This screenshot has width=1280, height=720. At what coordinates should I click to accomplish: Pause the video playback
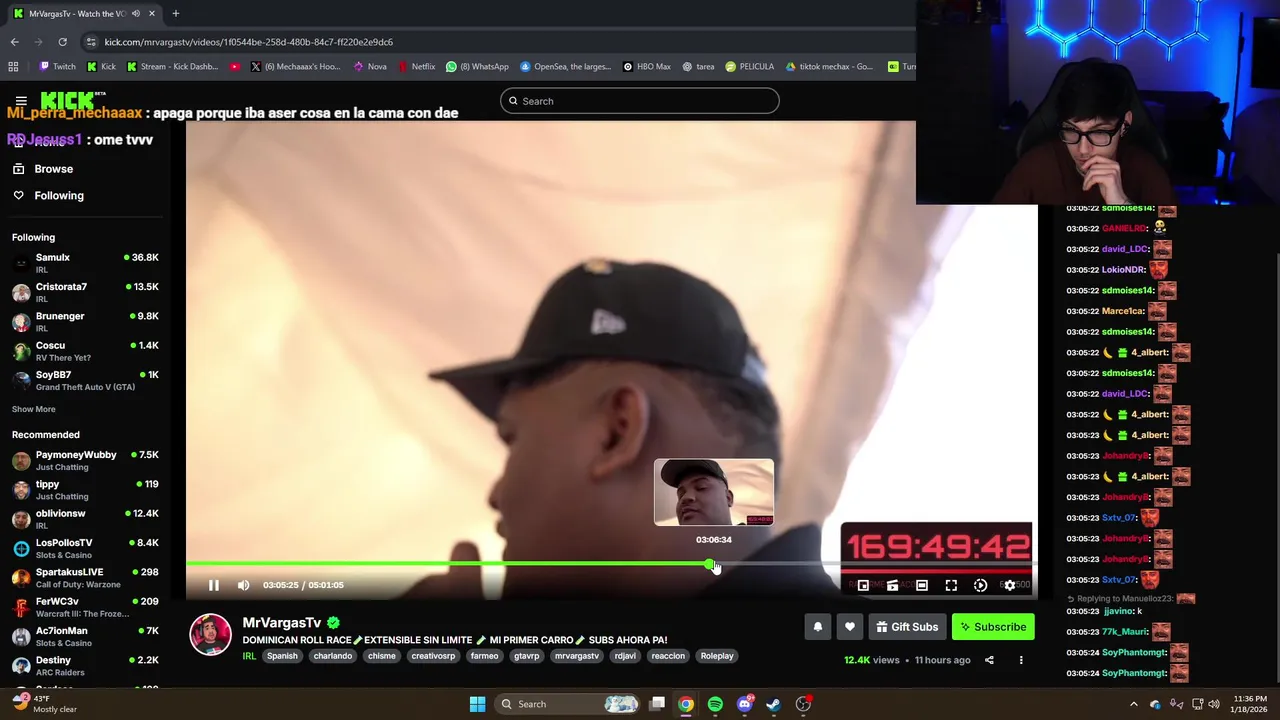pyautogui.click(x=213, y=585)
